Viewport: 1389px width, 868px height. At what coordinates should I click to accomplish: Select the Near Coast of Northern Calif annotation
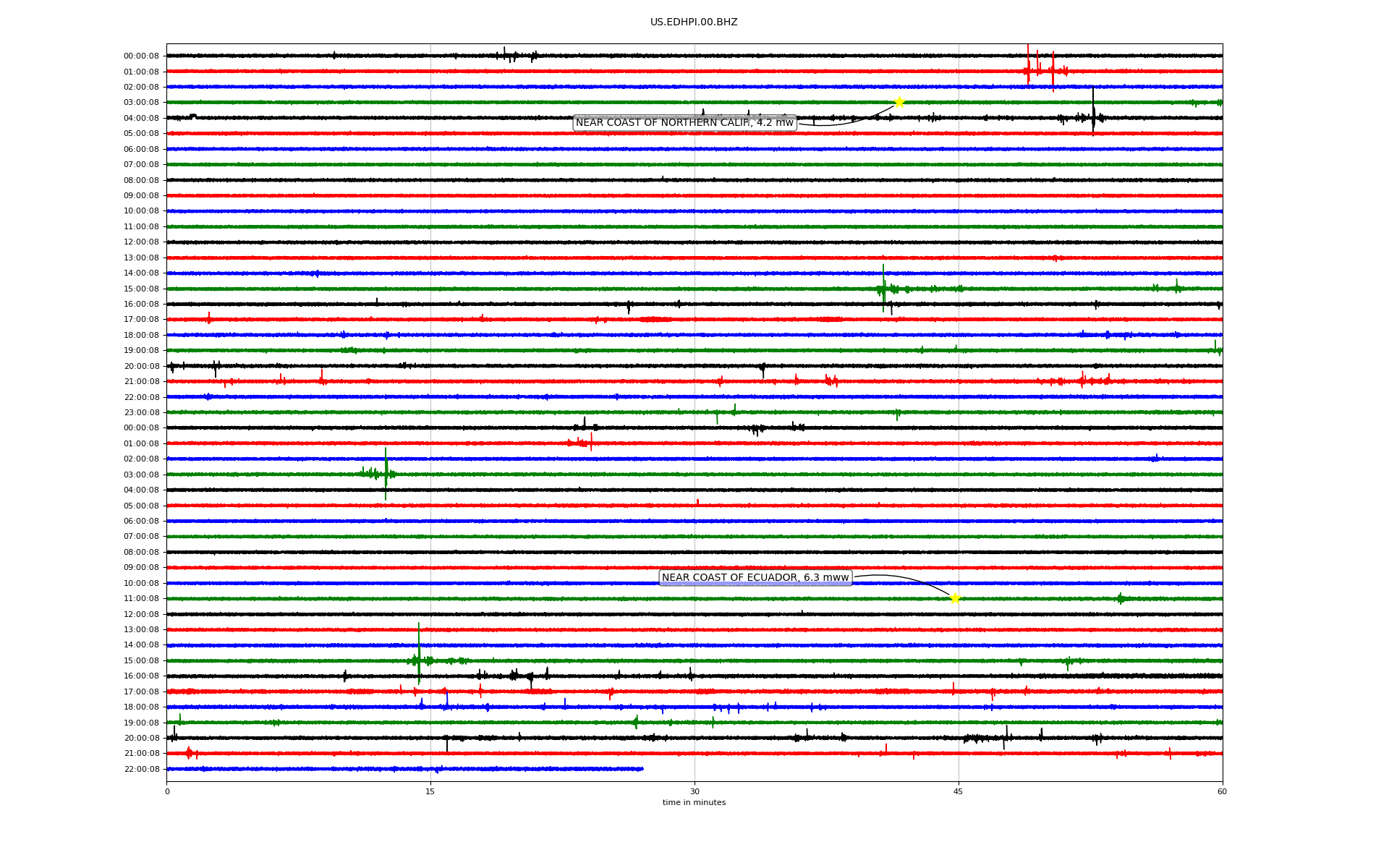pos(684,123)
